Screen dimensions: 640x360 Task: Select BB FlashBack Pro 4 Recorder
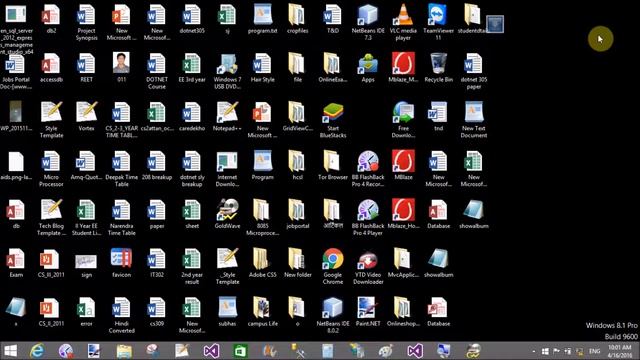(x=368, y=169)
